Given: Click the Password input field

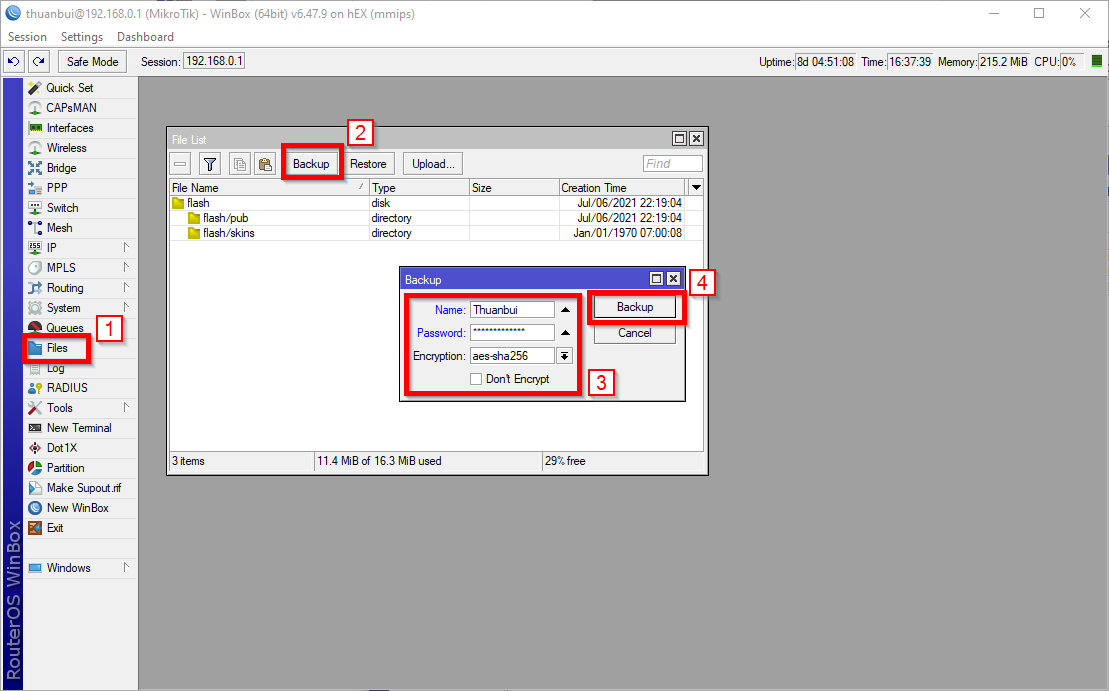Looking at the screenshot, I should tap(511, 333).
